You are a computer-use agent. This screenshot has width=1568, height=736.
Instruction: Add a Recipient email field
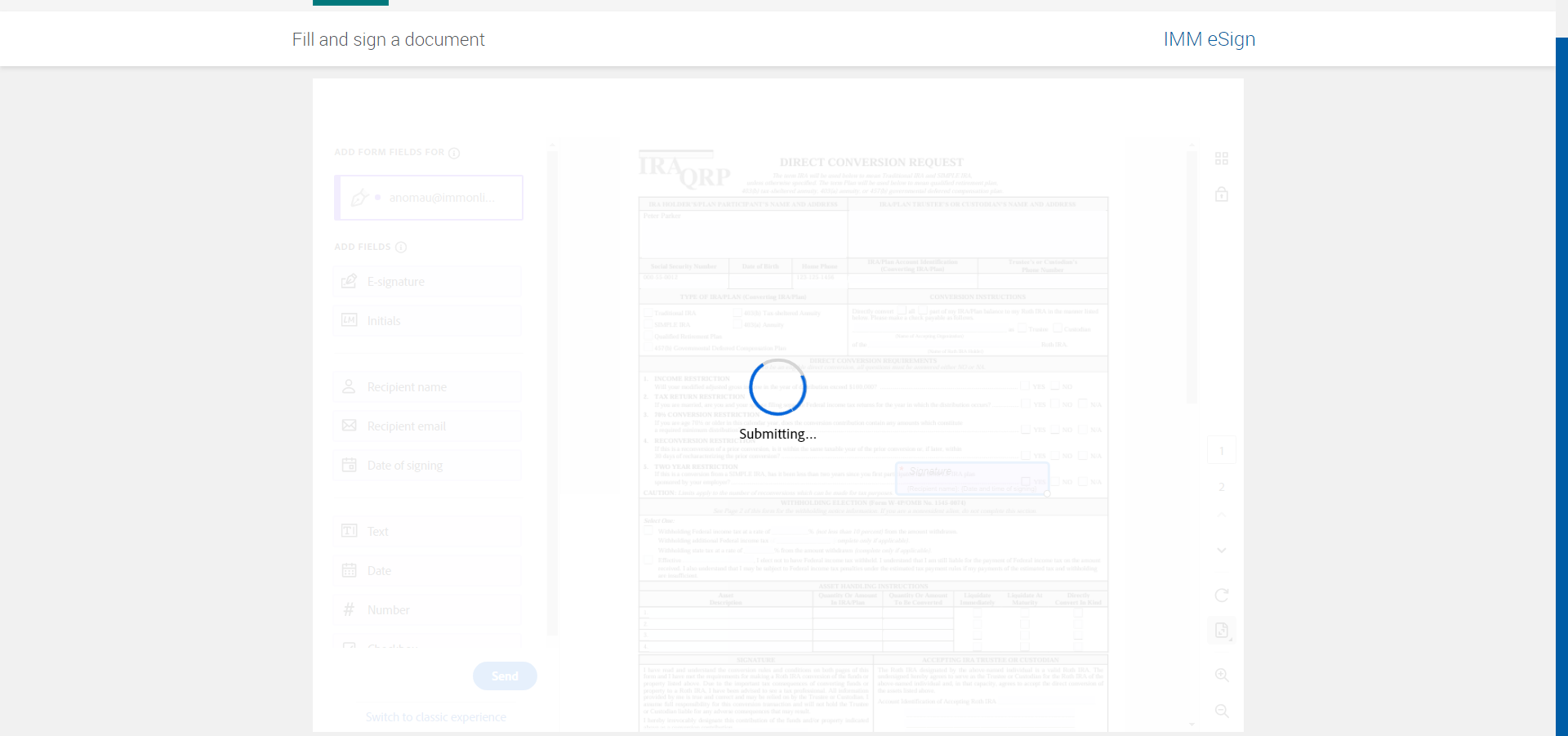427,426
